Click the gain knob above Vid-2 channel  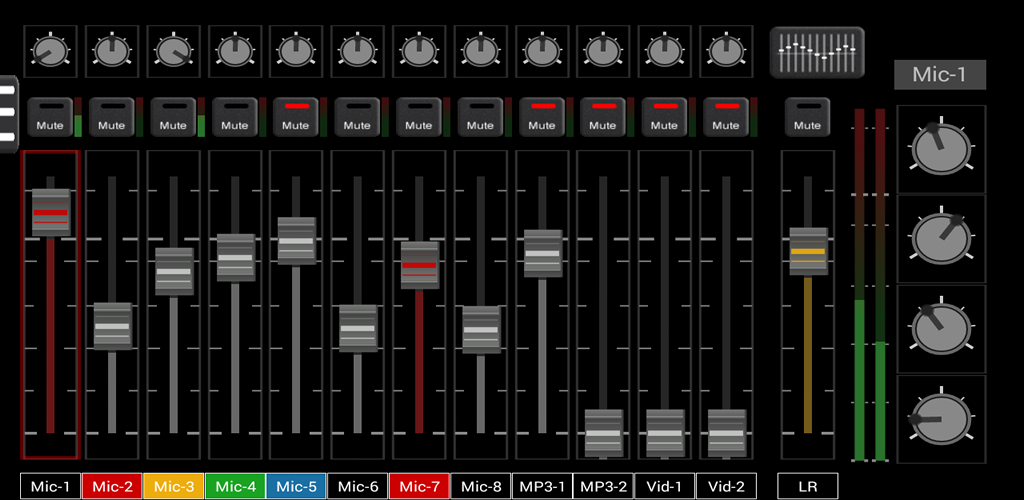(x=726, y=52)
